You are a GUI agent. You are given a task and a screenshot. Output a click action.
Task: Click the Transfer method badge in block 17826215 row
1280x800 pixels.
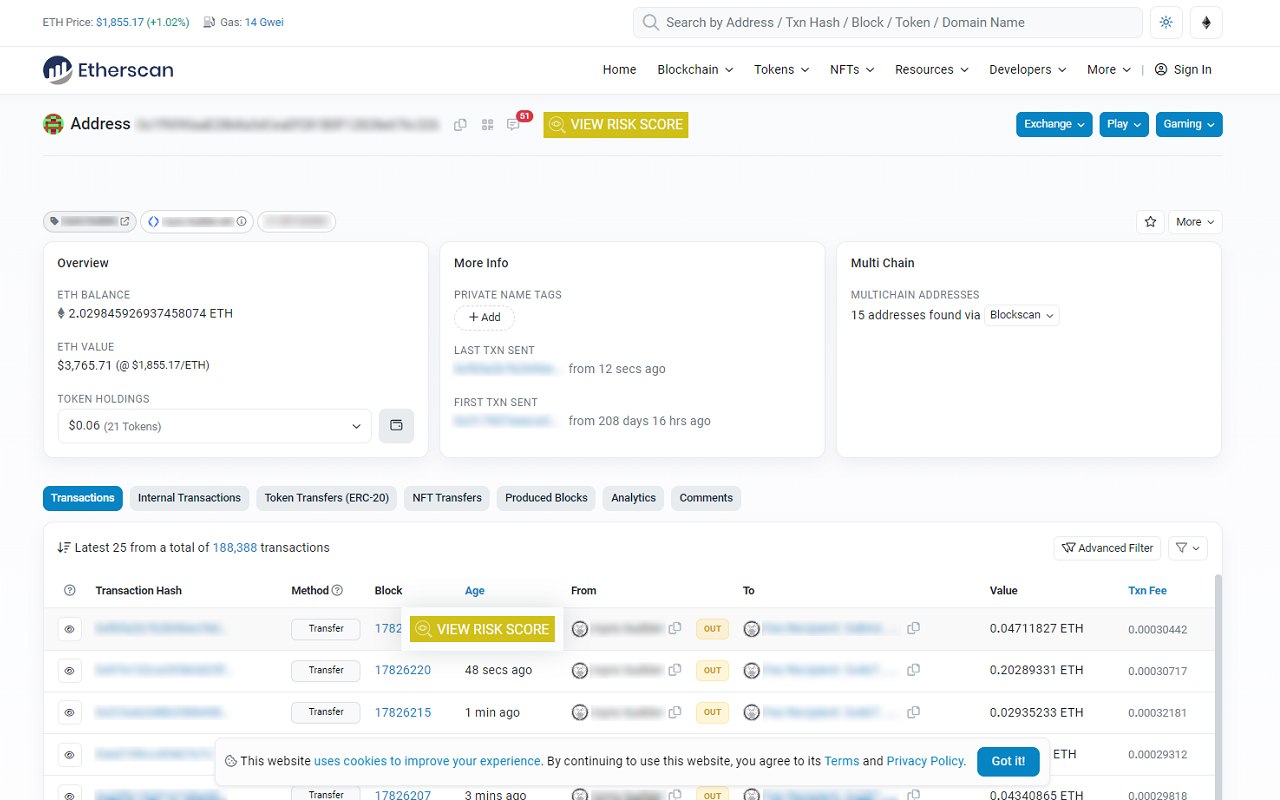click(x=326, y=712)
